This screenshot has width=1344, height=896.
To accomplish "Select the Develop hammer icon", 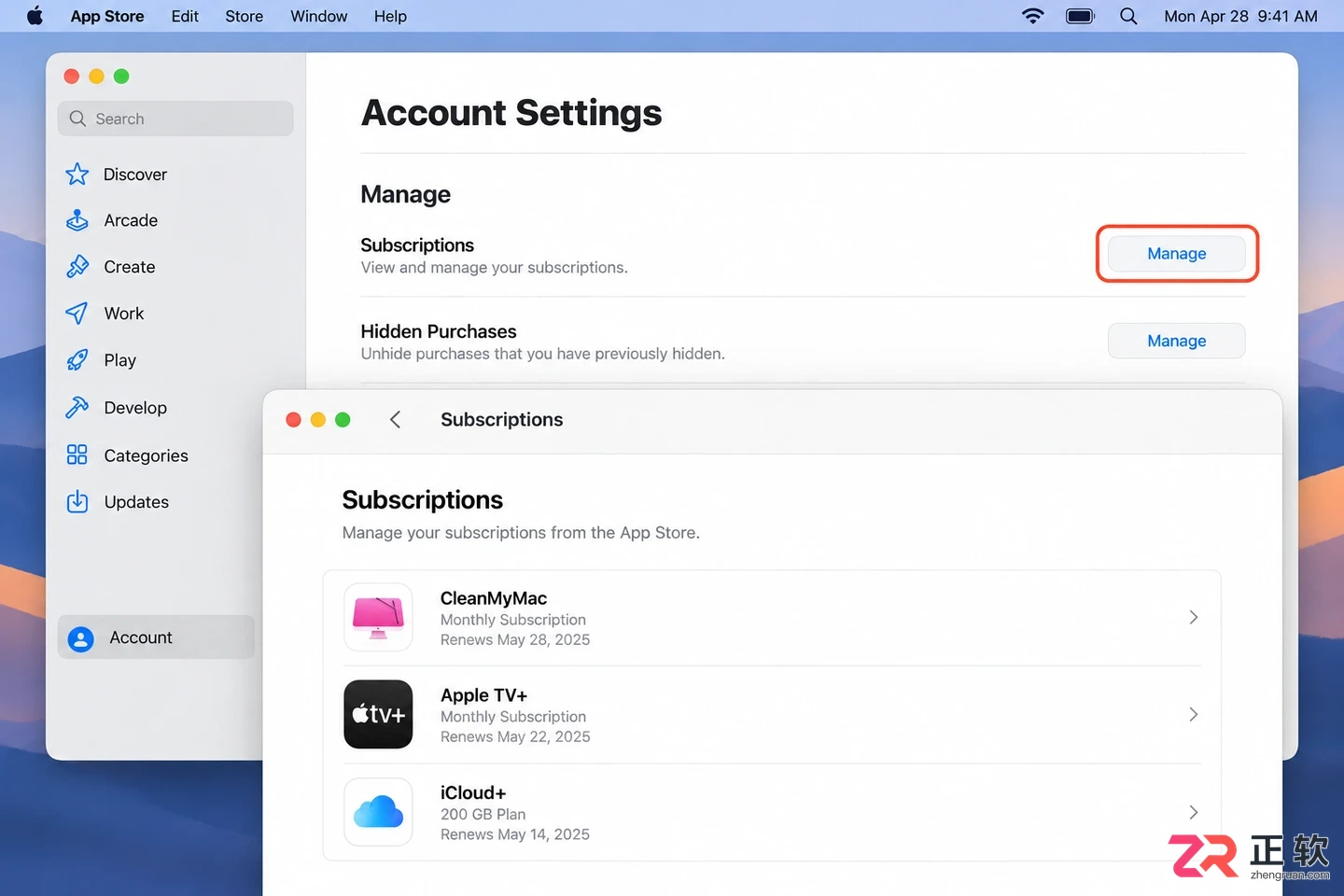I will [x=77, y=408].
